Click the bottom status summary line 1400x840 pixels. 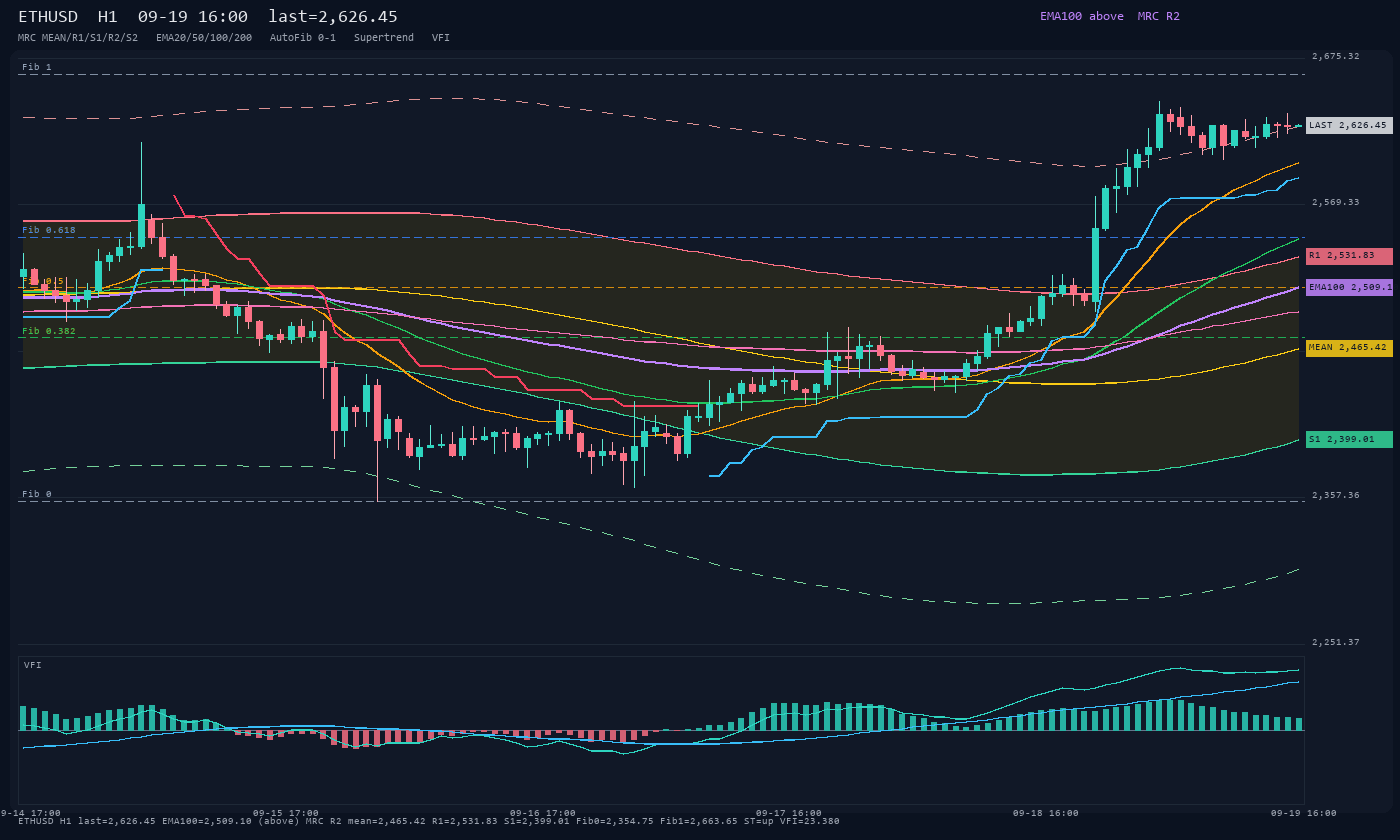click(x=429, y=821)
